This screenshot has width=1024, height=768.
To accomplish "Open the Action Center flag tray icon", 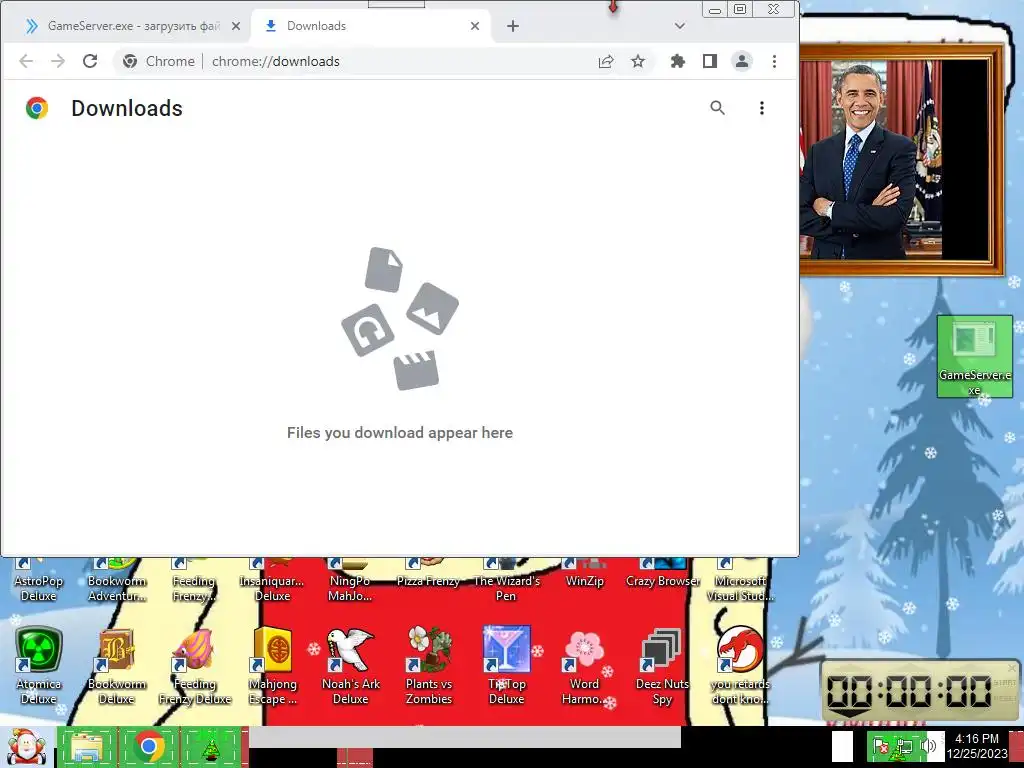I will tap(881, 746).
